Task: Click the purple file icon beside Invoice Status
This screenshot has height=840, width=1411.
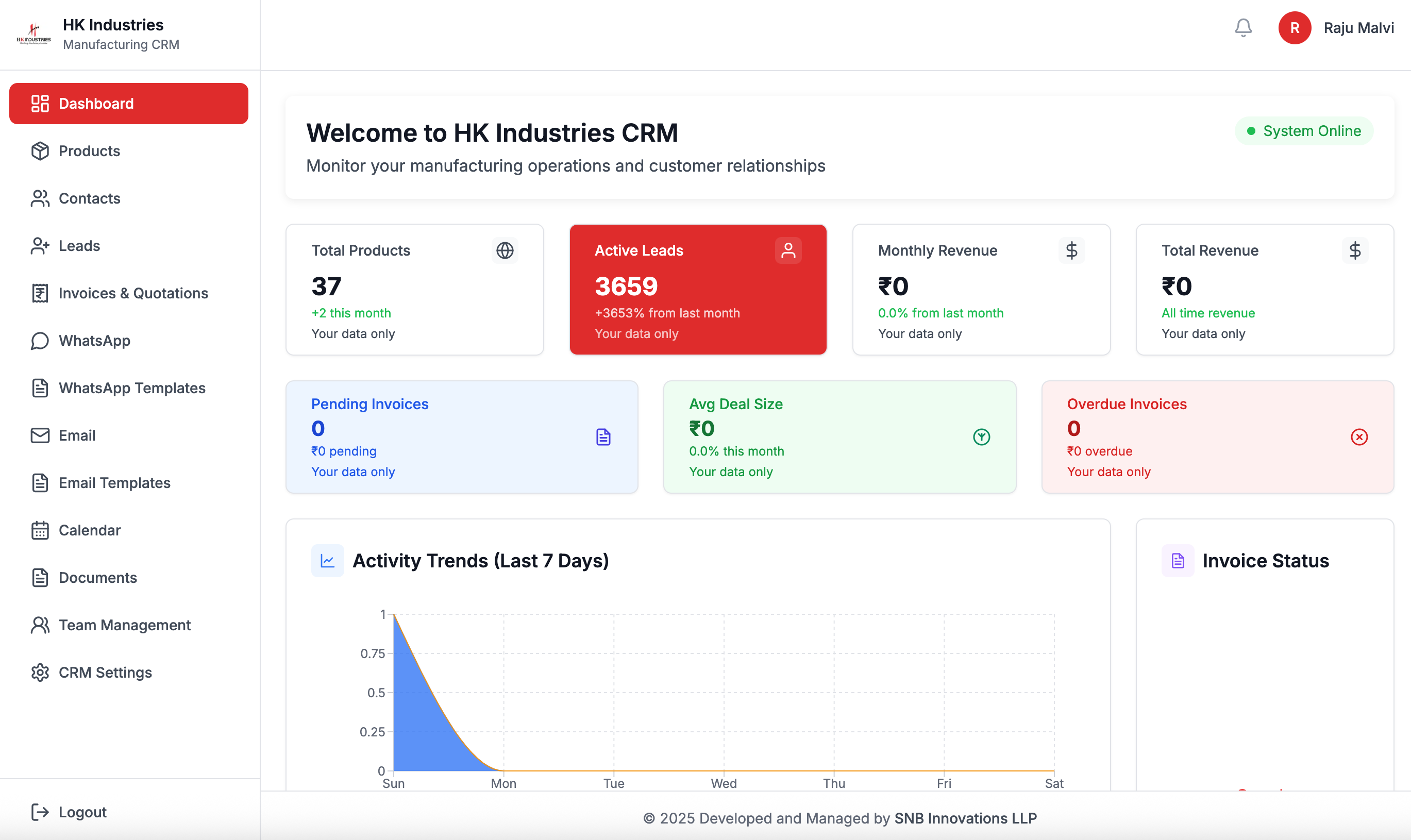Action: (1178, 560)
